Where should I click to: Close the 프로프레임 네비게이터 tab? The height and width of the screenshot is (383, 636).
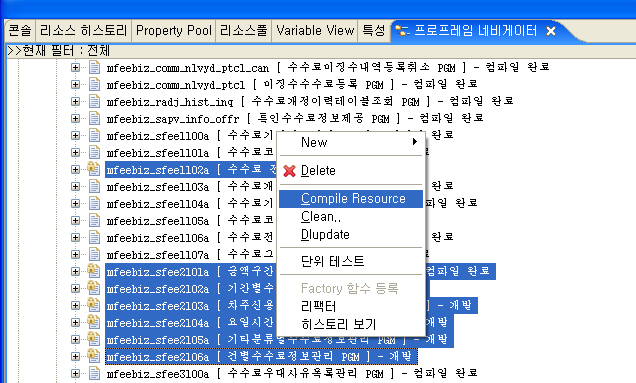tap(551, 31)
